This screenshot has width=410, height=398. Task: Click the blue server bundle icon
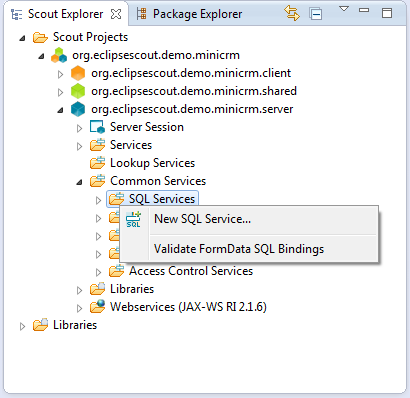click(x=78, y=109)
